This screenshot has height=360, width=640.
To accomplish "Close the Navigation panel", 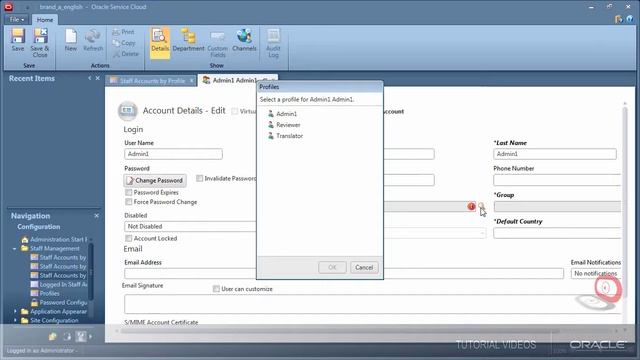I will (x=97, y=216).
